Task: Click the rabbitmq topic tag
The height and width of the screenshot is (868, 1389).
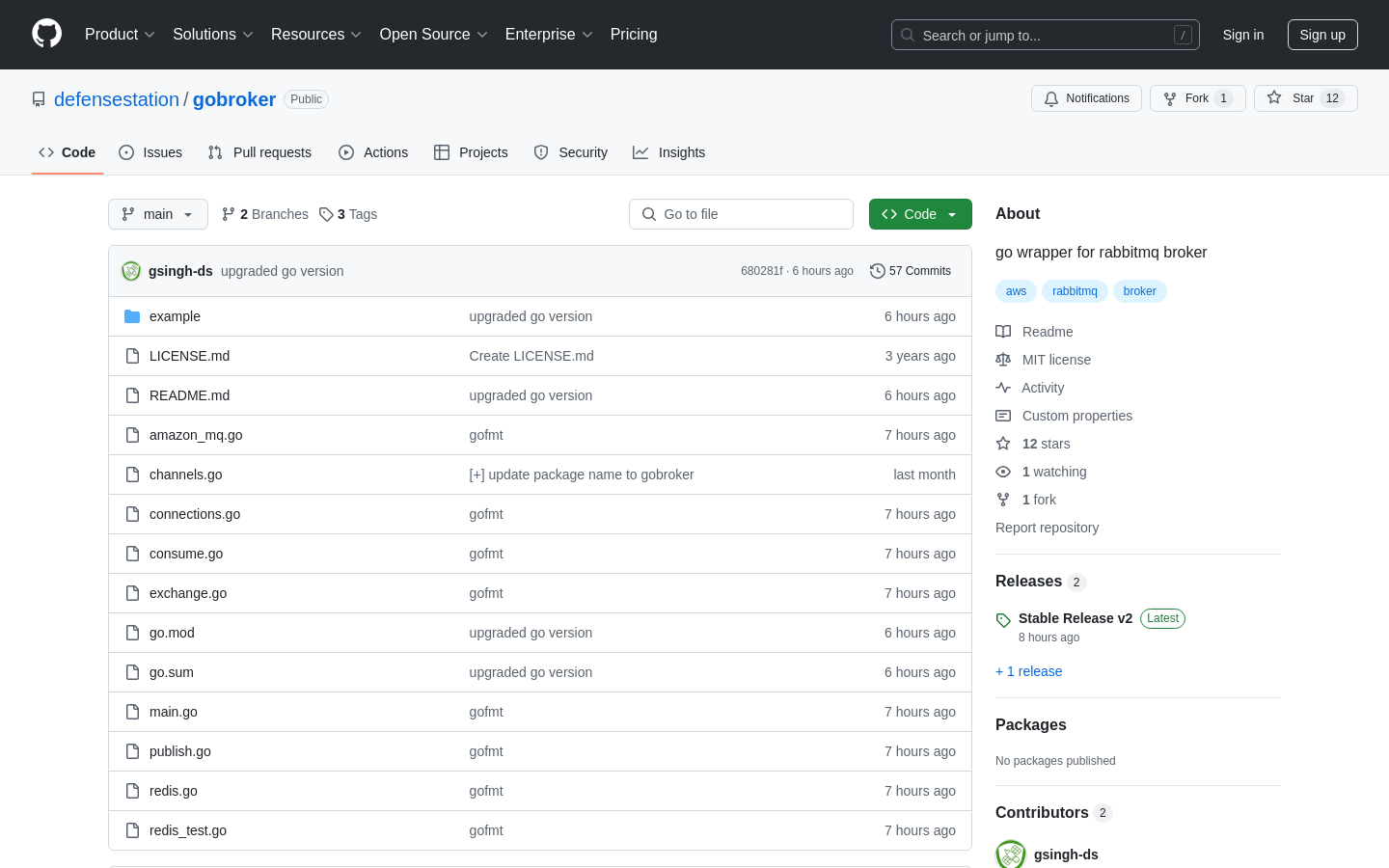Action: point(1075,291)
